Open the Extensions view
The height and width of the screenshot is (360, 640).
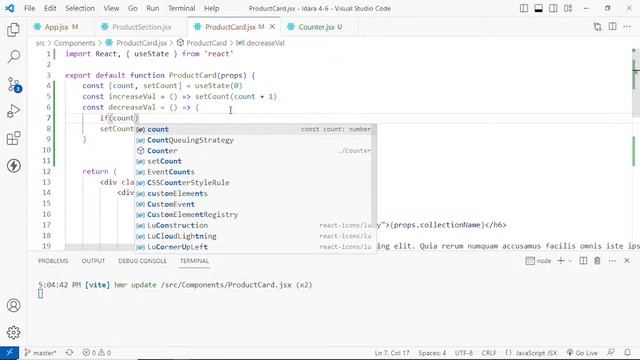click(13, 138)
